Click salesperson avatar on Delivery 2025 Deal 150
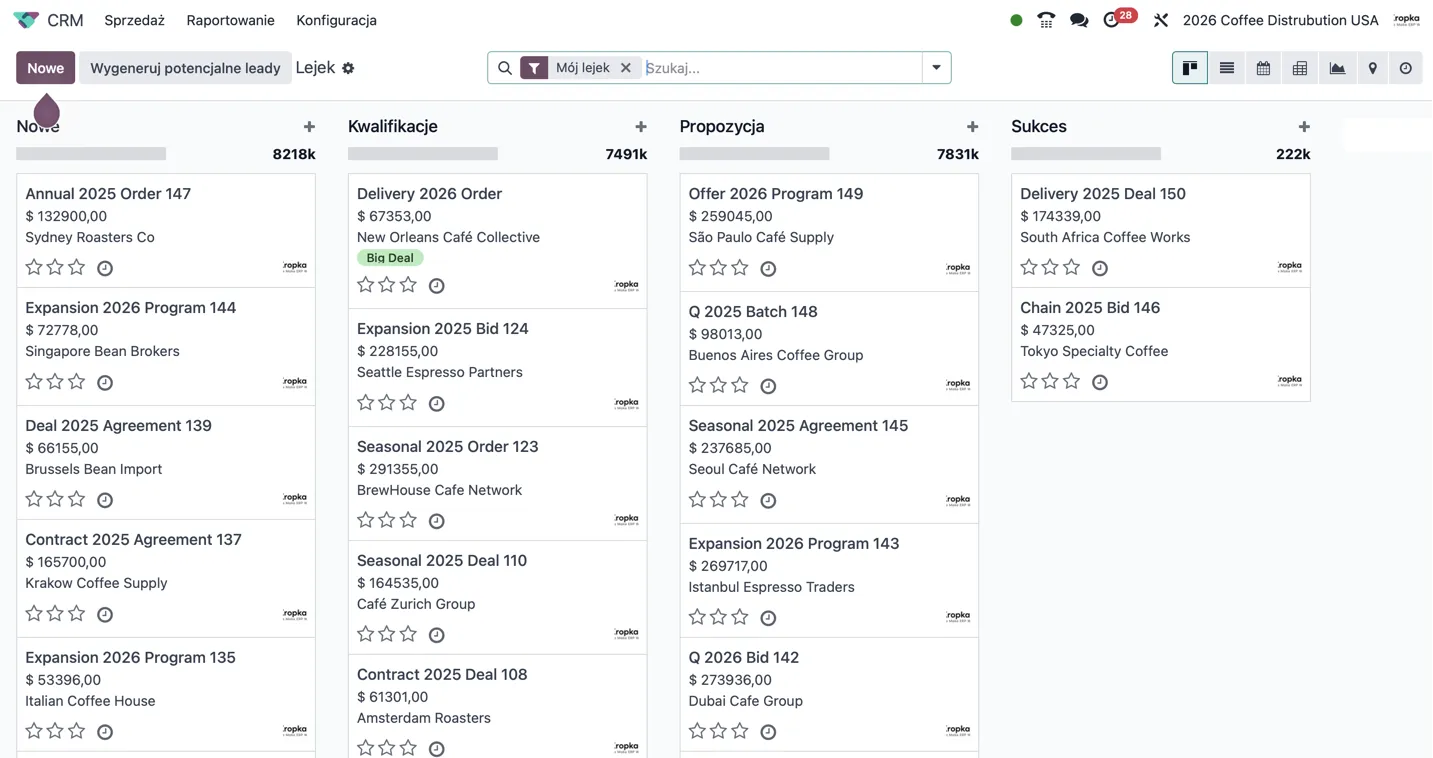The image size is (1433, 758). tap(1290, 267)
